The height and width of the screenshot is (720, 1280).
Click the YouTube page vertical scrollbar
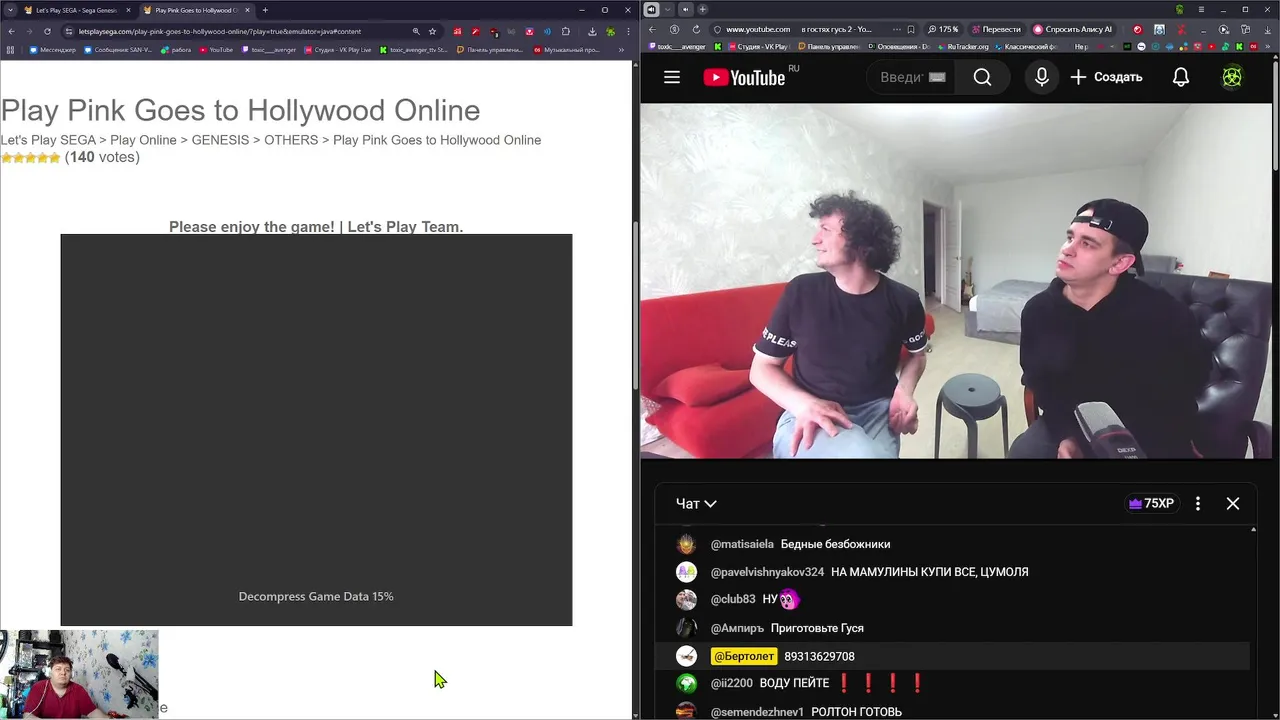(x=1276, y=115)
